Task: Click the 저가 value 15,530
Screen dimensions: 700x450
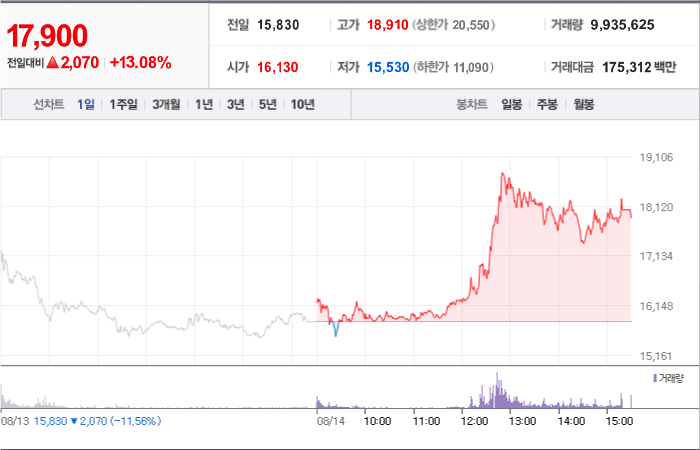Action: [388, 67]
